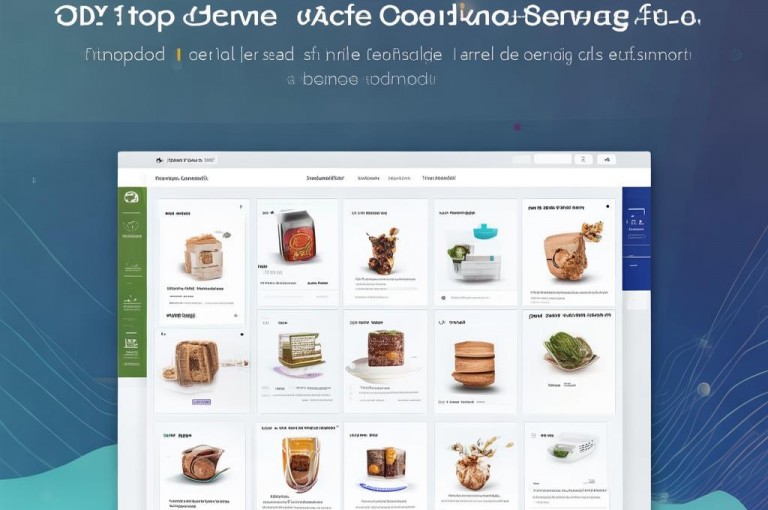Open the teal bowl and broccoli product

pos(474,253)
